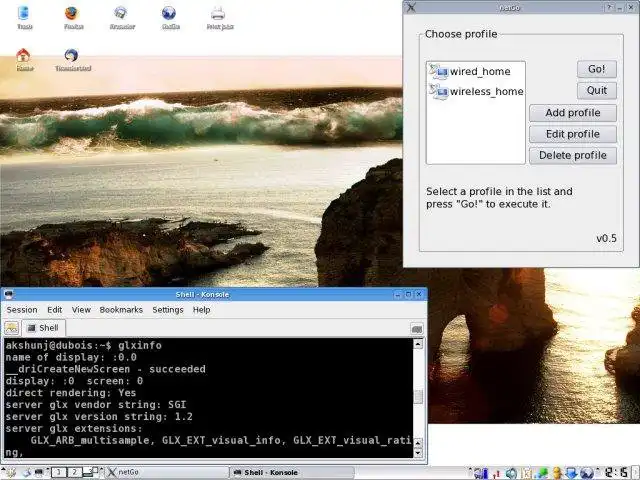Viewport: 640px width, 480px height.
Task: Switch to virtual desktop 2 in pager
Action: click(74, 472)
